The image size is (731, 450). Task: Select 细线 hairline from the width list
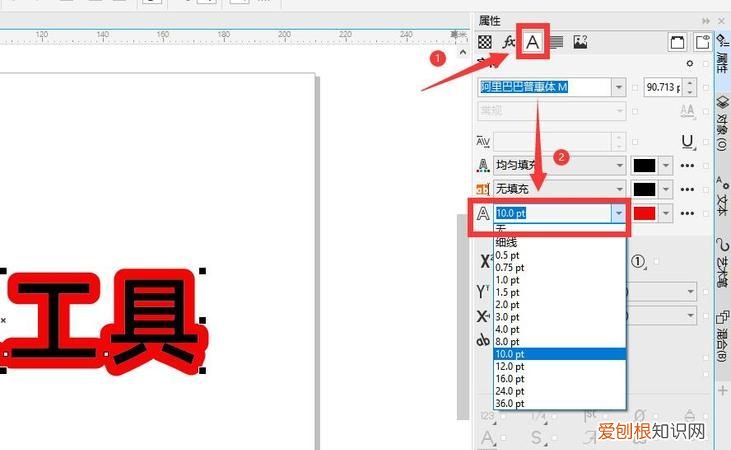(559, 242)
